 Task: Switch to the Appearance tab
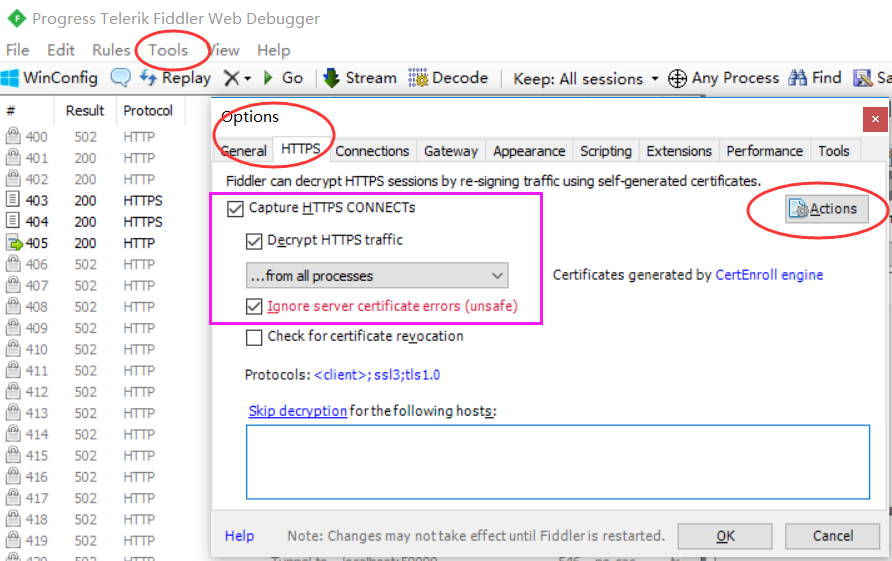pos(529,151)
